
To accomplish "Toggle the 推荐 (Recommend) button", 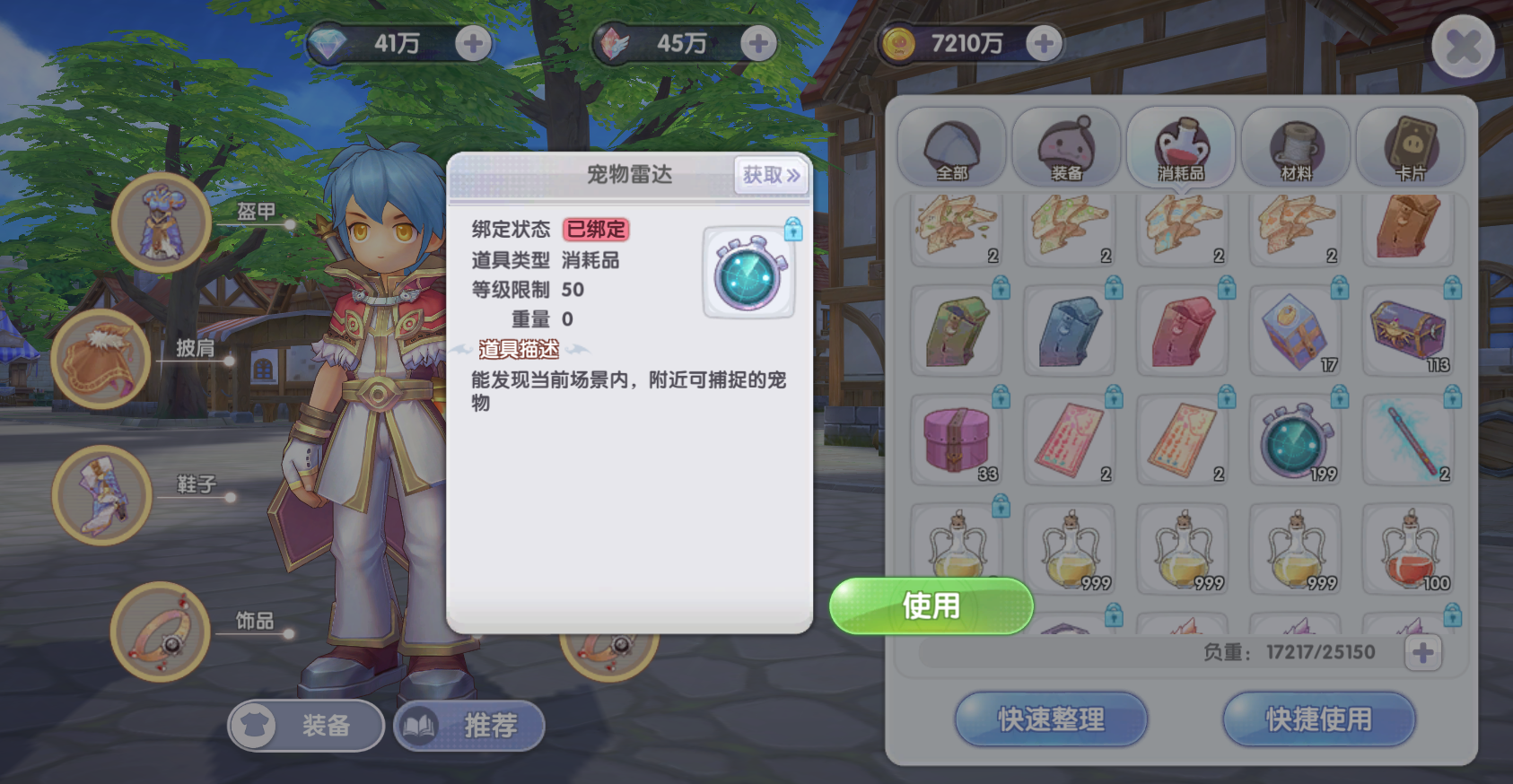I will [469, 726].
